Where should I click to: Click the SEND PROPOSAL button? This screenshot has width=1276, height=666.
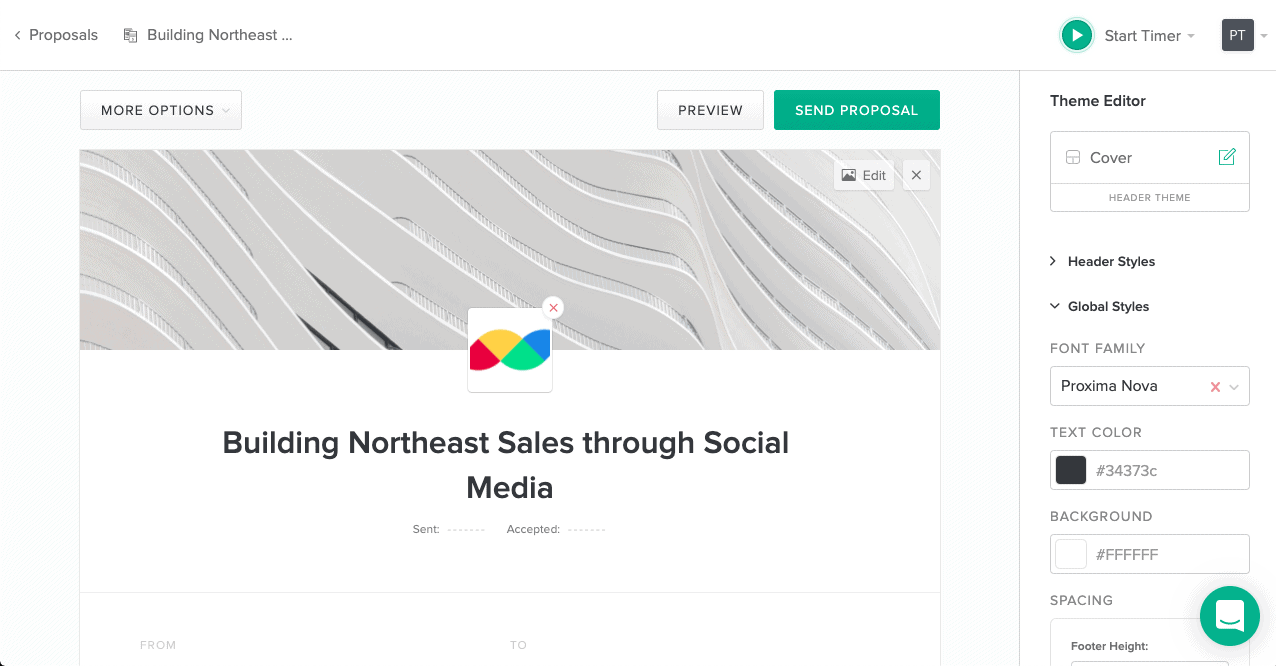pos(856,110)
